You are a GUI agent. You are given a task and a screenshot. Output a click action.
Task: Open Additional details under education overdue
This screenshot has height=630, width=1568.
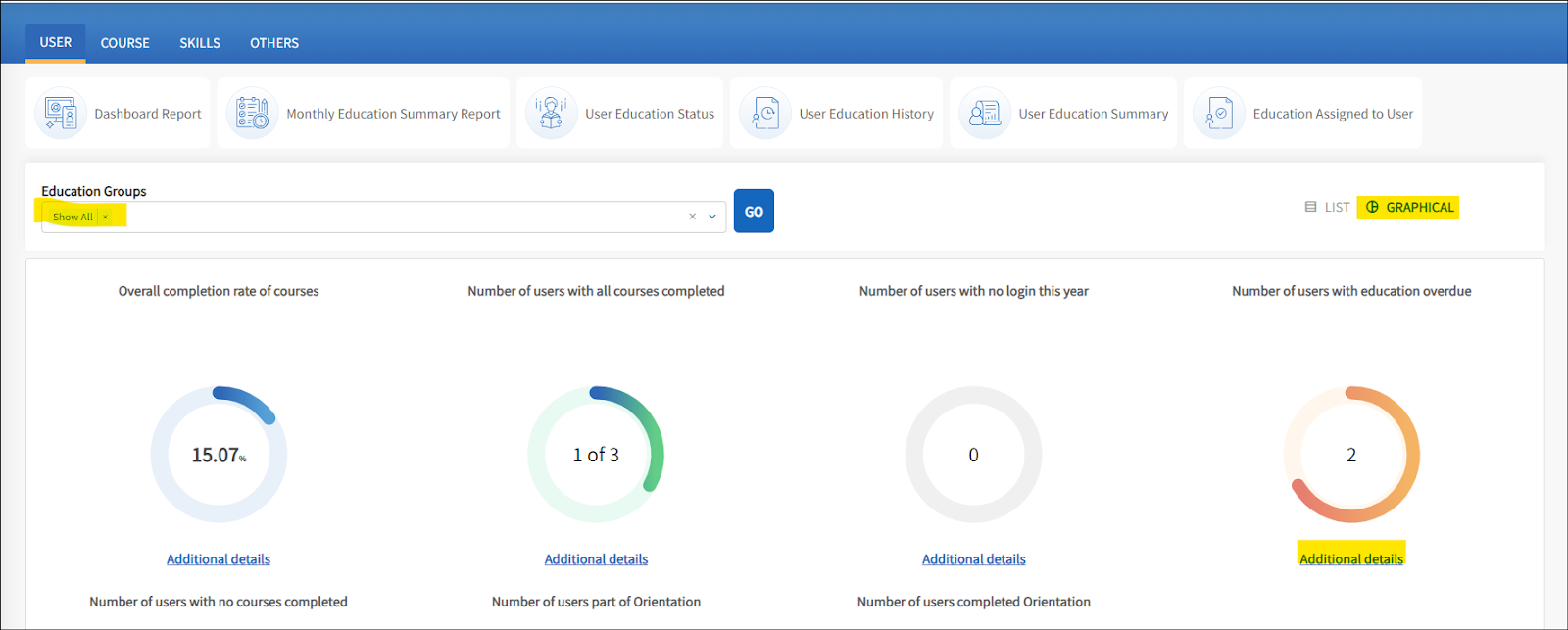coord(1351,559)
